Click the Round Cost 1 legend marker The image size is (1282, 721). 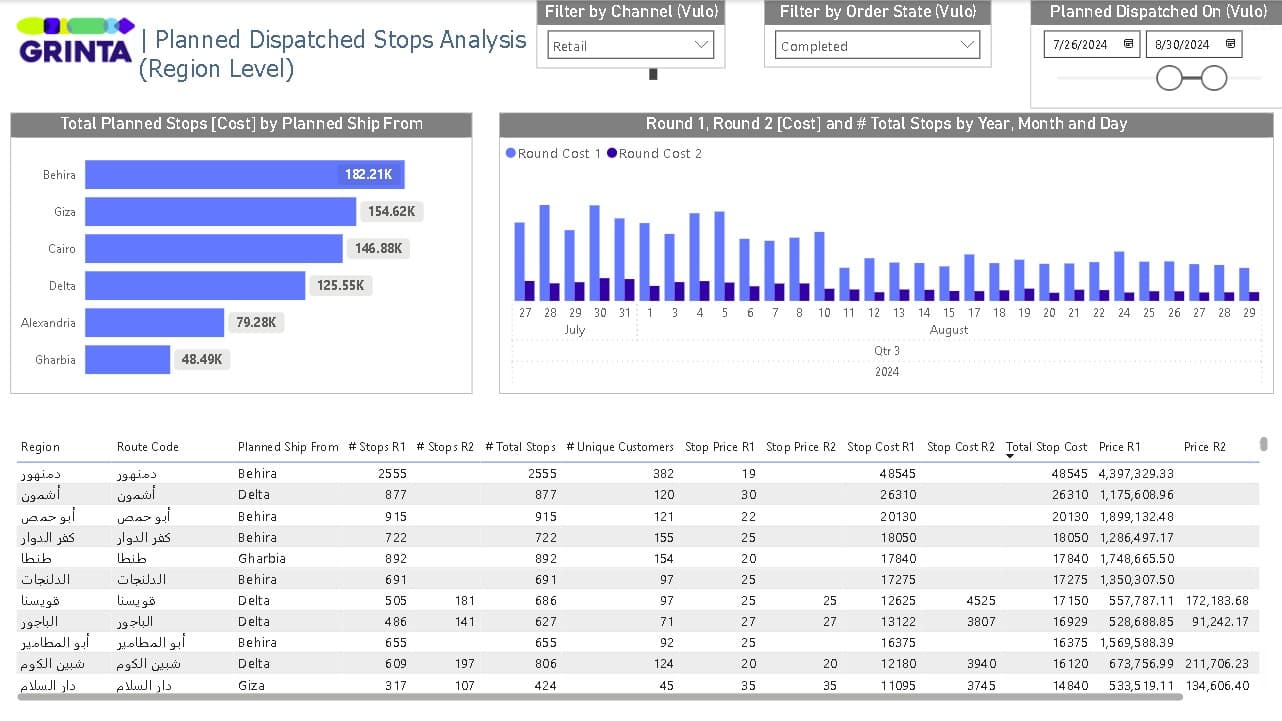pyautogui.click(x=511, y=153)
